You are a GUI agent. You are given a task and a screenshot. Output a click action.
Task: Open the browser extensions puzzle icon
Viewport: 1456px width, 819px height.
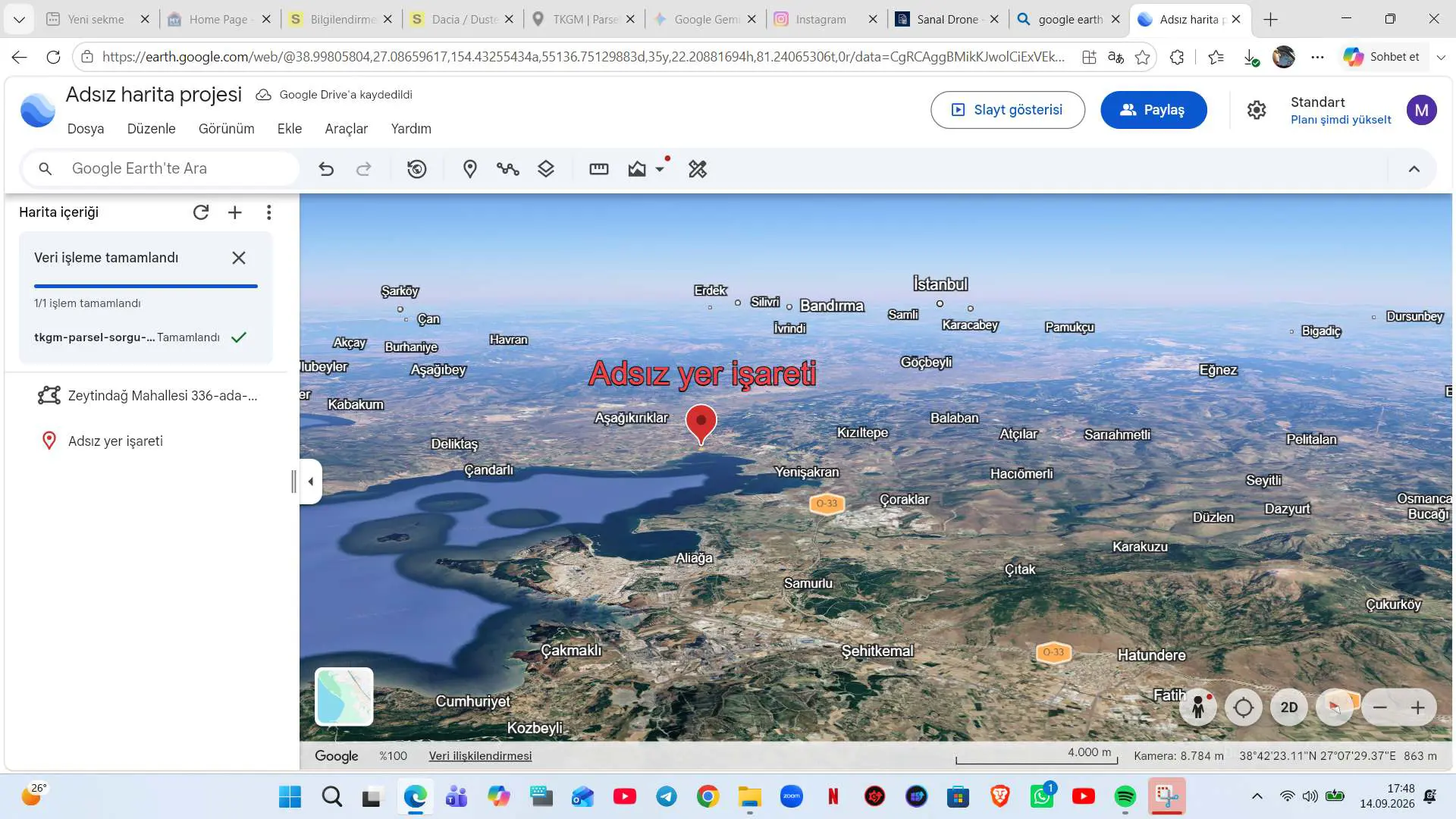click(x=1177, y=57)
